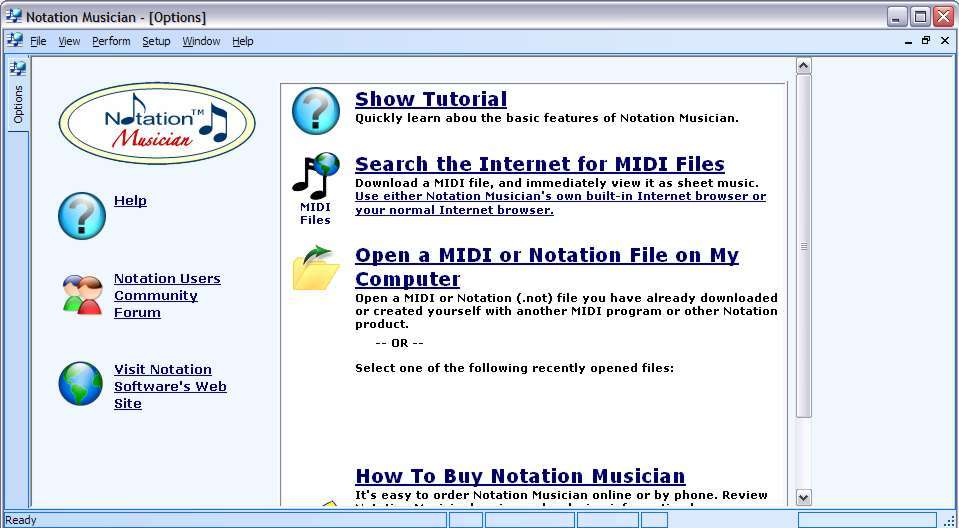Viewport: 959px width, 528px height.
Task: Open the View menu
Action: point(69,42)
